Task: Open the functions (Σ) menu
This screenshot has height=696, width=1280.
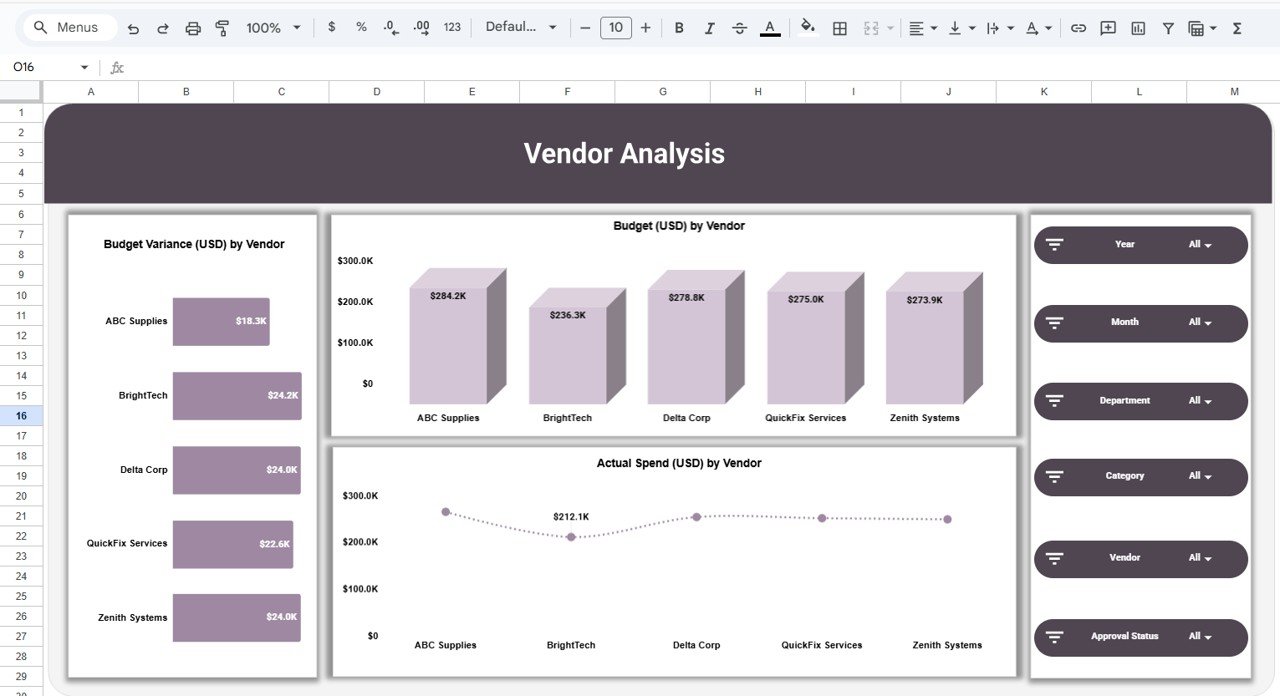Action: point(1236,27)
